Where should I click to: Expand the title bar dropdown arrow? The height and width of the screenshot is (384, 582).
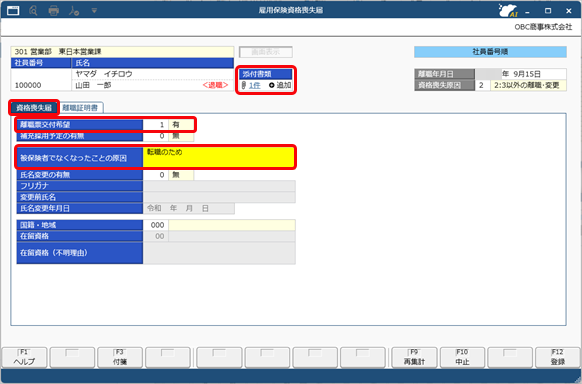point(94,11)
